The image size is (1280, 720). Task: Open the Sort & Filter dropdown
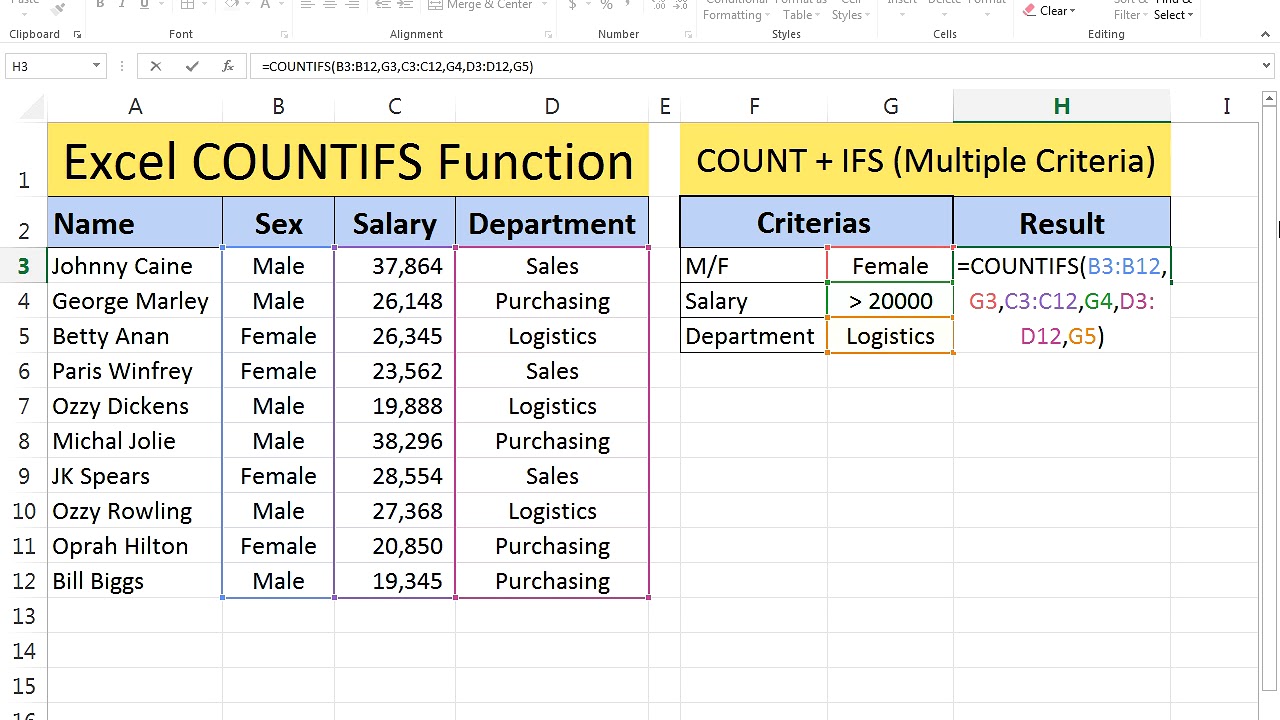pos(1127,12)
